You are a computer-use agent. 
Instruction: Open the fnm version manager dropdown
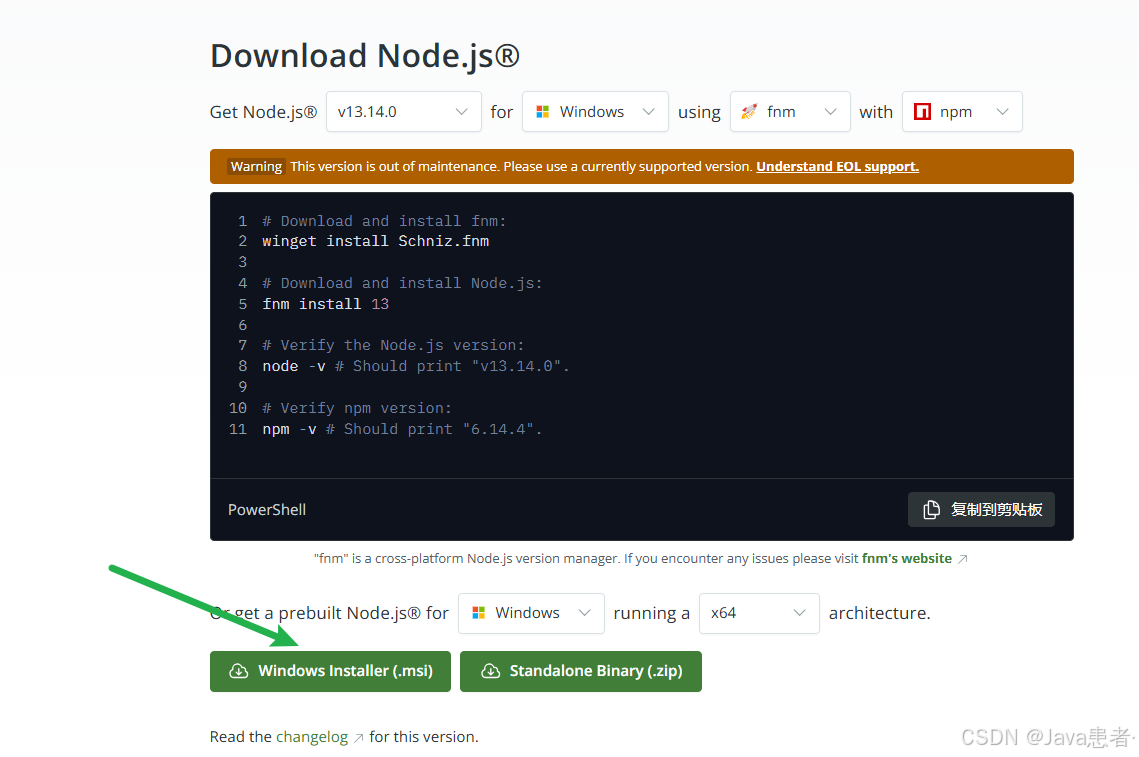click(x=790, y=112)
